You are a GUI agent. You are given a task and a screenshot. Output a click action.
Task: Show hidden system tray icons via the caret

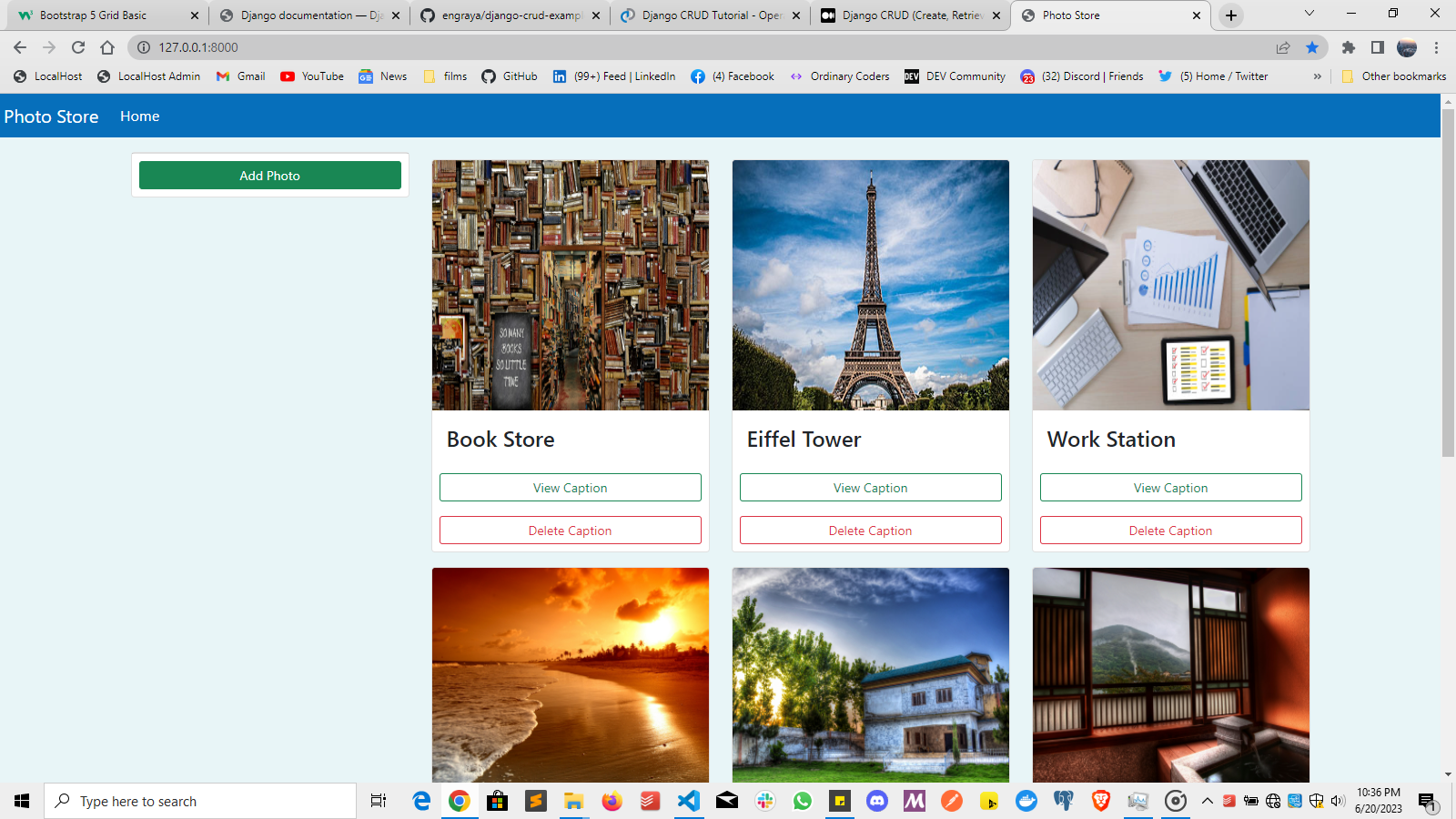point(1208,801)
